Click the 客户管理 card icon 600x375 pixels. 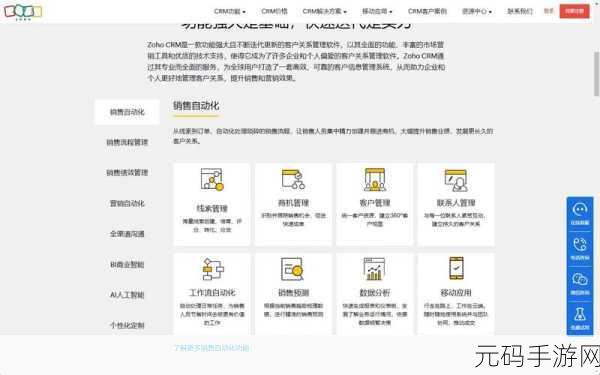[375, 179]
